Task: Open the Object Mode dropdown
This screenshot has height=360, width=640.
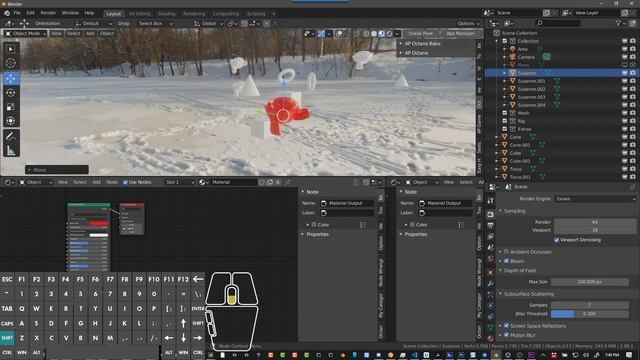Action: coord(25,33)
